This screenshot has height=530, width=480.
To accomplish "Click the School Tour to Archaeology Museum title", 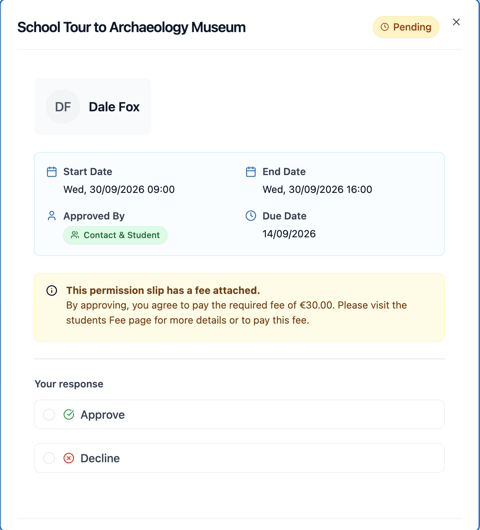I will 131,27.
